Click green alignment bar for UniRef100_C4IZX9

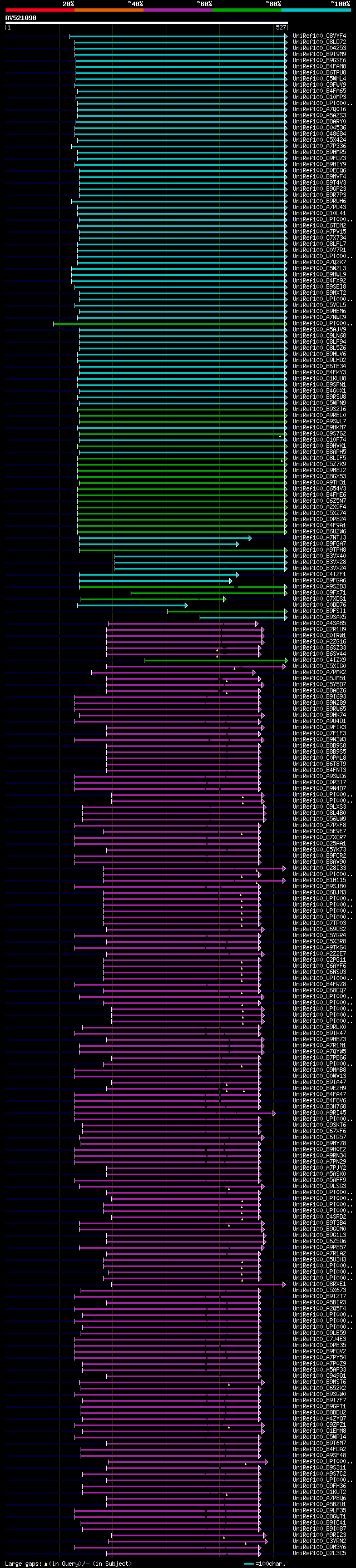[x=216, y=660]
